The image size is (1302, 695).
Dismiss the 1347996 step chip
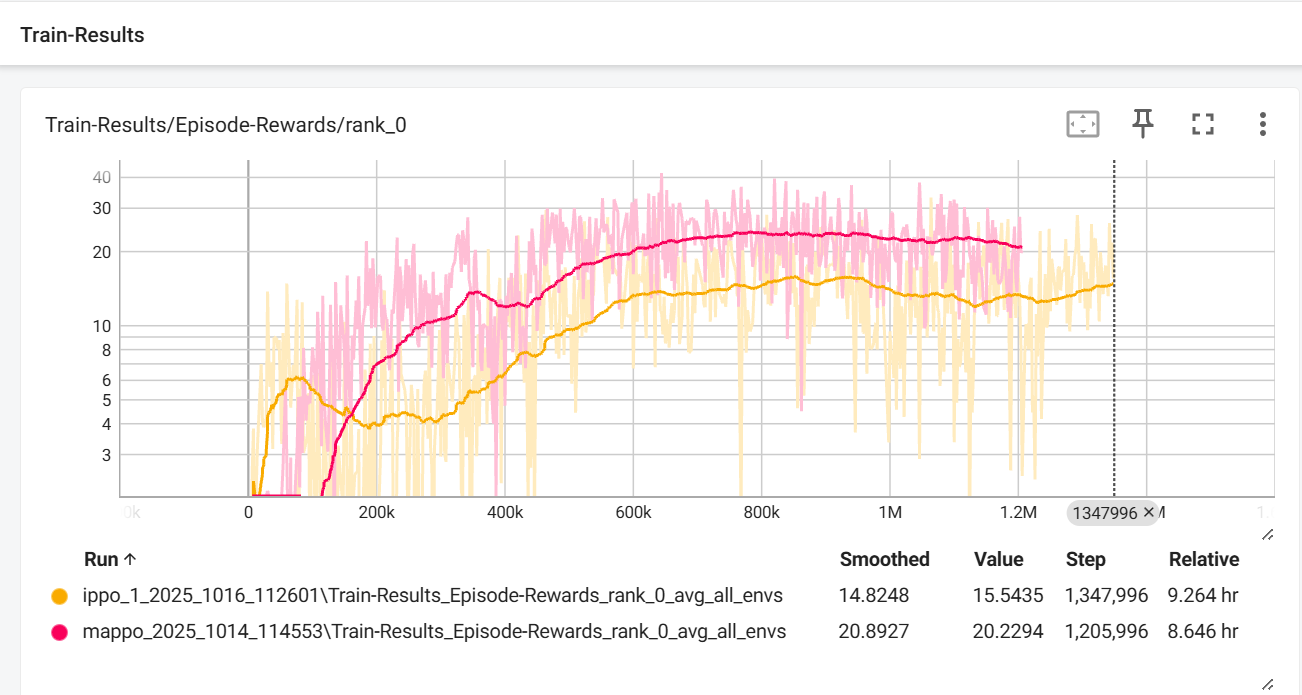point(1147,513)
